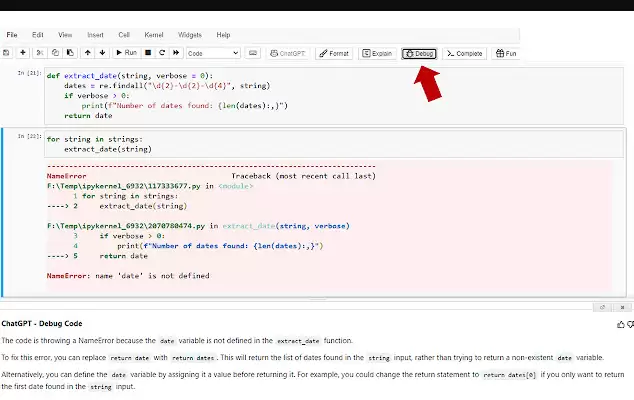Click the 117333677.py file path in traceback
This screenshot has width=634, height=400.
click(123, 186)
